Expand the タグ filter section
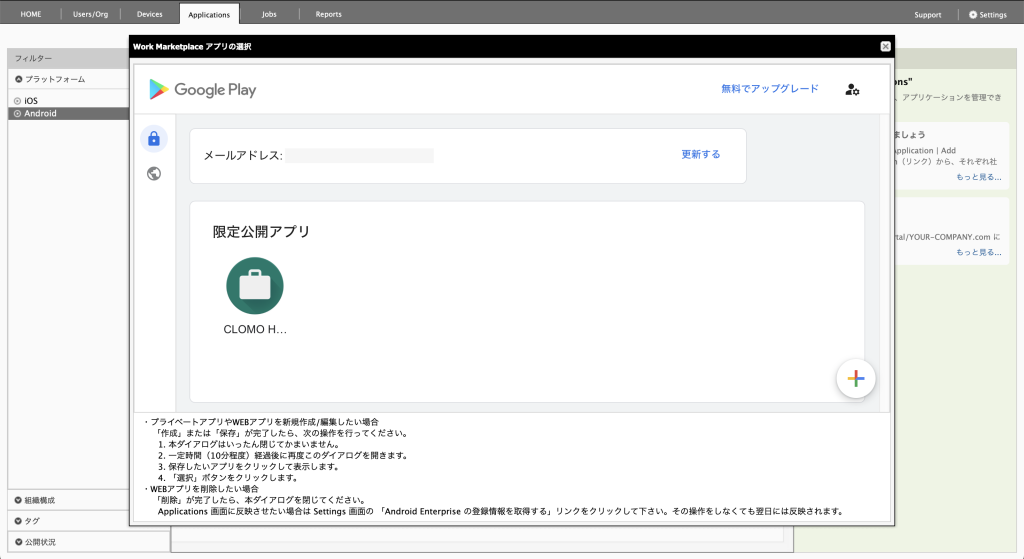1024x559 pixels. [x=19, y=520]
